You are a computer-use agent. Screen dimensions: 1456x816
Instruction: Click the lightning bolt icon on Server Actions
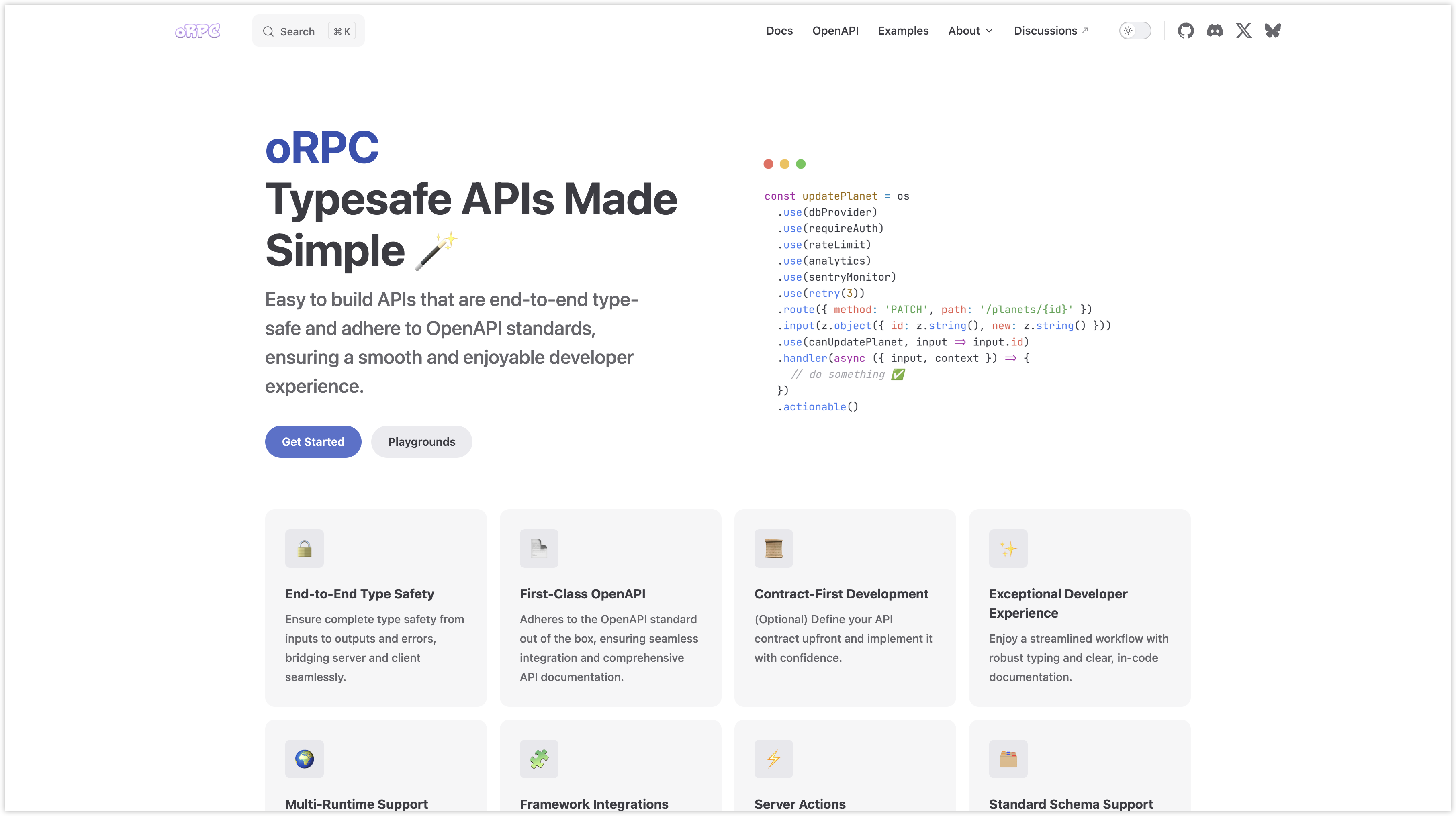tap(773, 758)
